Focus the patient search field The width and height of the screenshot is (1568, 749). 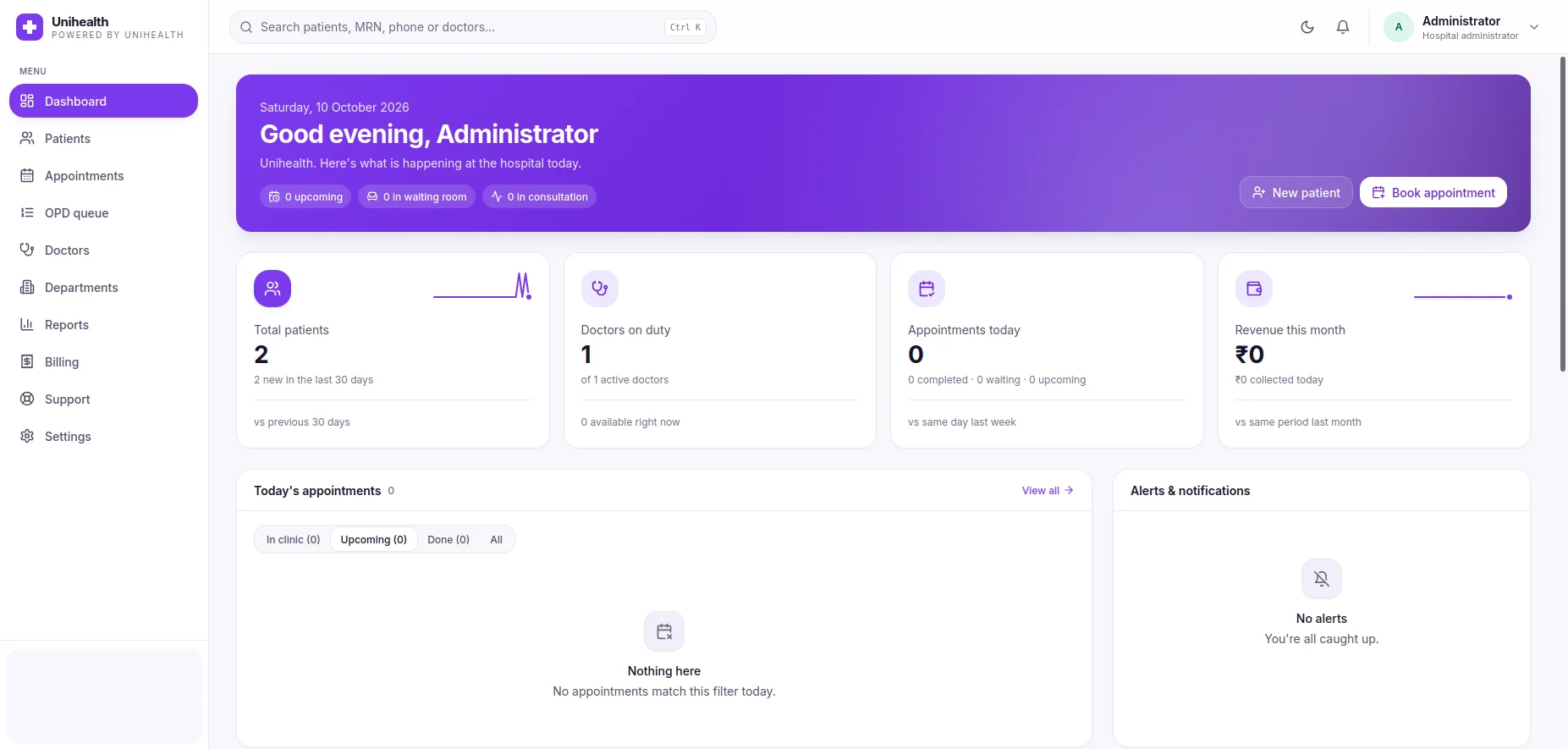472,27
